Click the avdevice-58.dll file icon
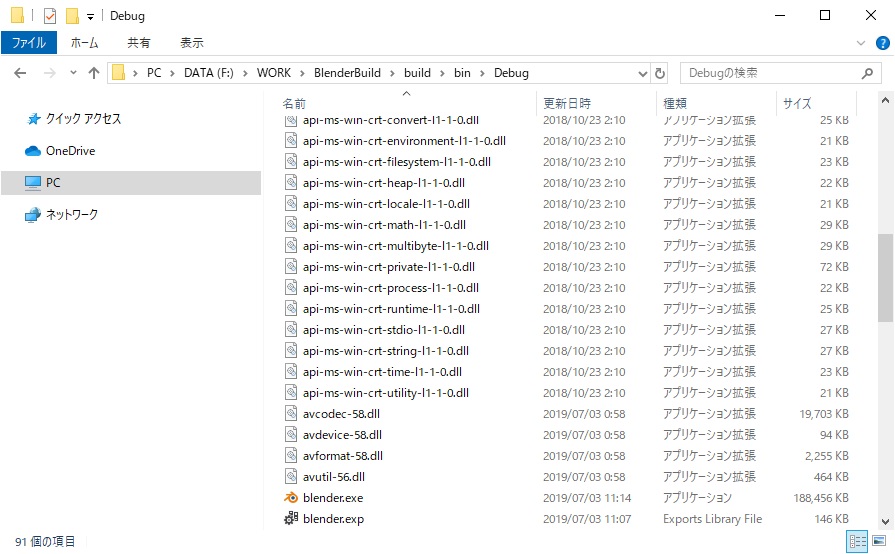 (291, 435)
